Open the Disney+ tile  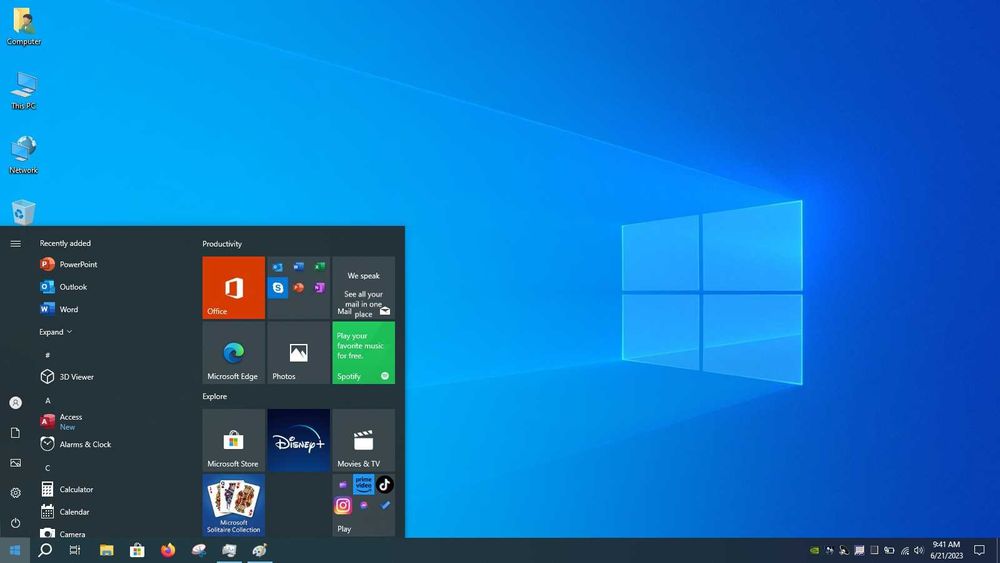coord(298,440)
